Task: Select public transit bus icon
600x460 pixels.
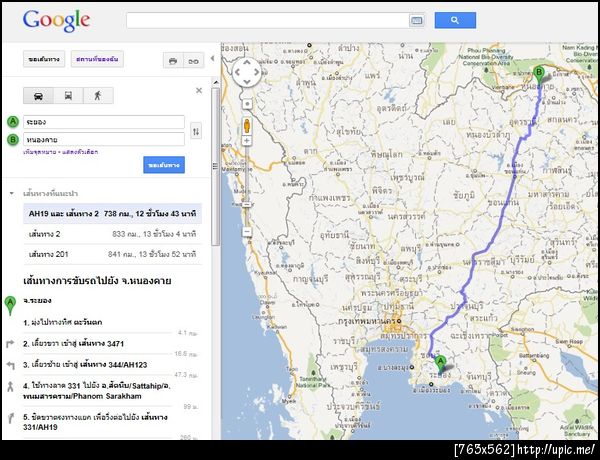Action: 68,96
